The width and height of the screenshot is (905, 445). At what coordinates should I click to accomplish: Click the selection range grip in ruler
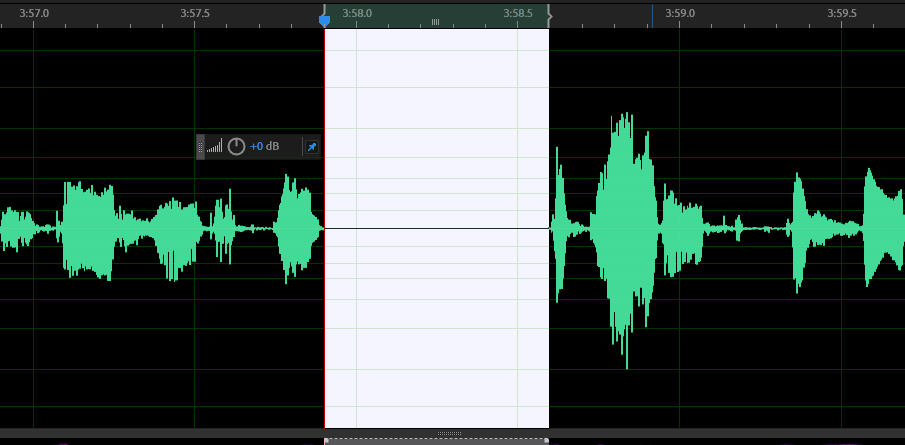pos(436,22)
